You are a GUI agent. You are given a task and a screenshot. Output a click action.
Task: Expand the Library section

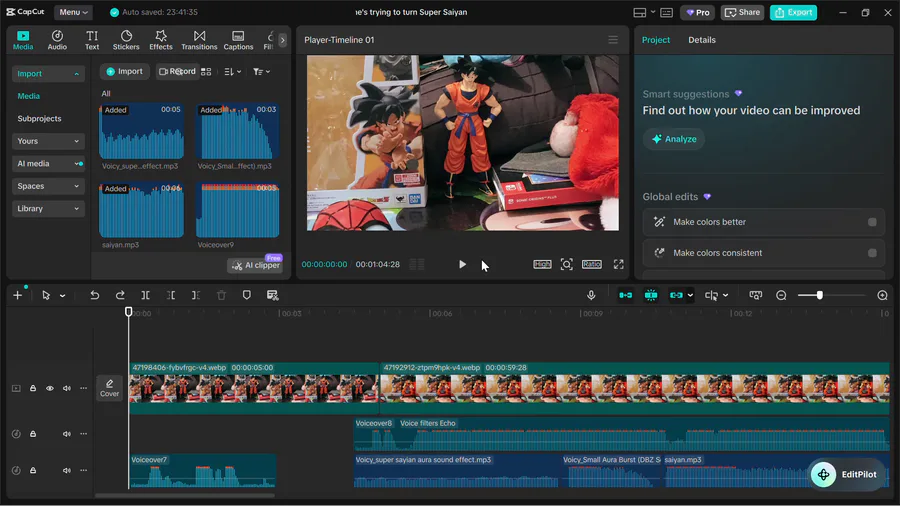tap(48, 208)
